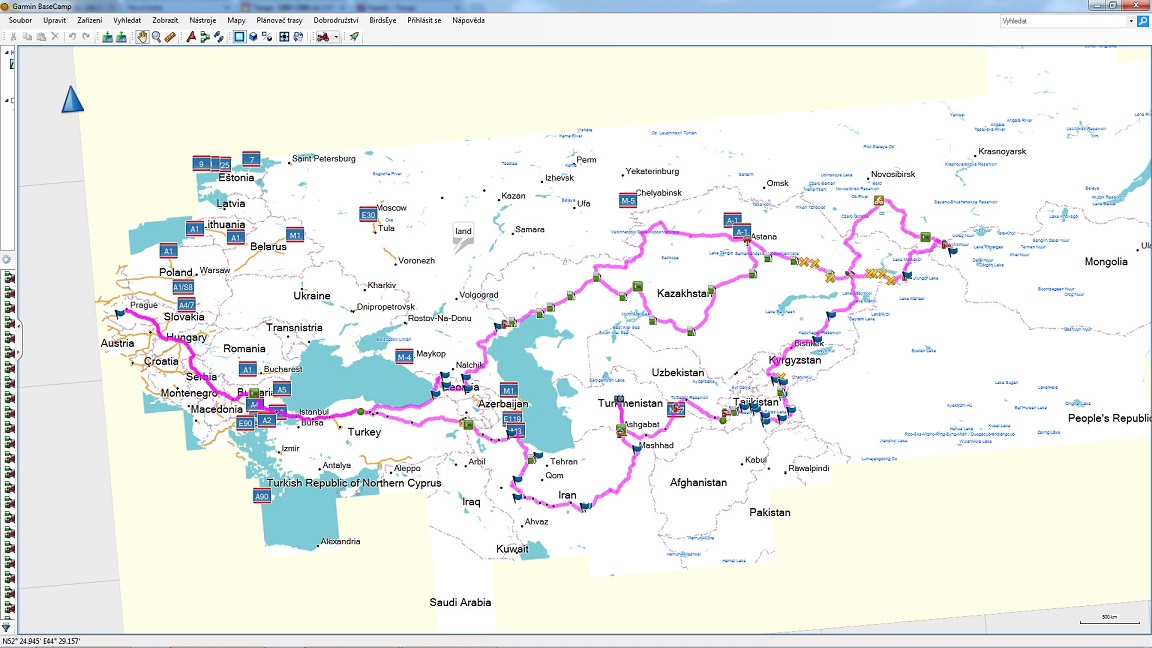Image resolution: width=1152 pixels, height=648 pixels.
Task: Toggle the 3D map view button
Action: click(254, 37)
